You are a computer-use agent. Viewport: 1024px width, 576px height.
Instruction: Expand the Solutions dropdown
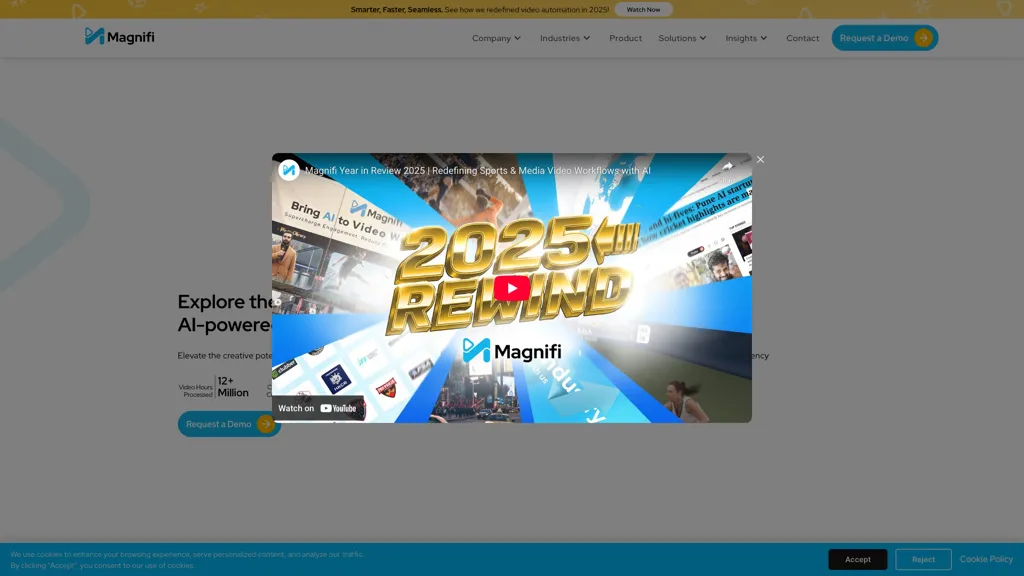(x=683, y=38)
